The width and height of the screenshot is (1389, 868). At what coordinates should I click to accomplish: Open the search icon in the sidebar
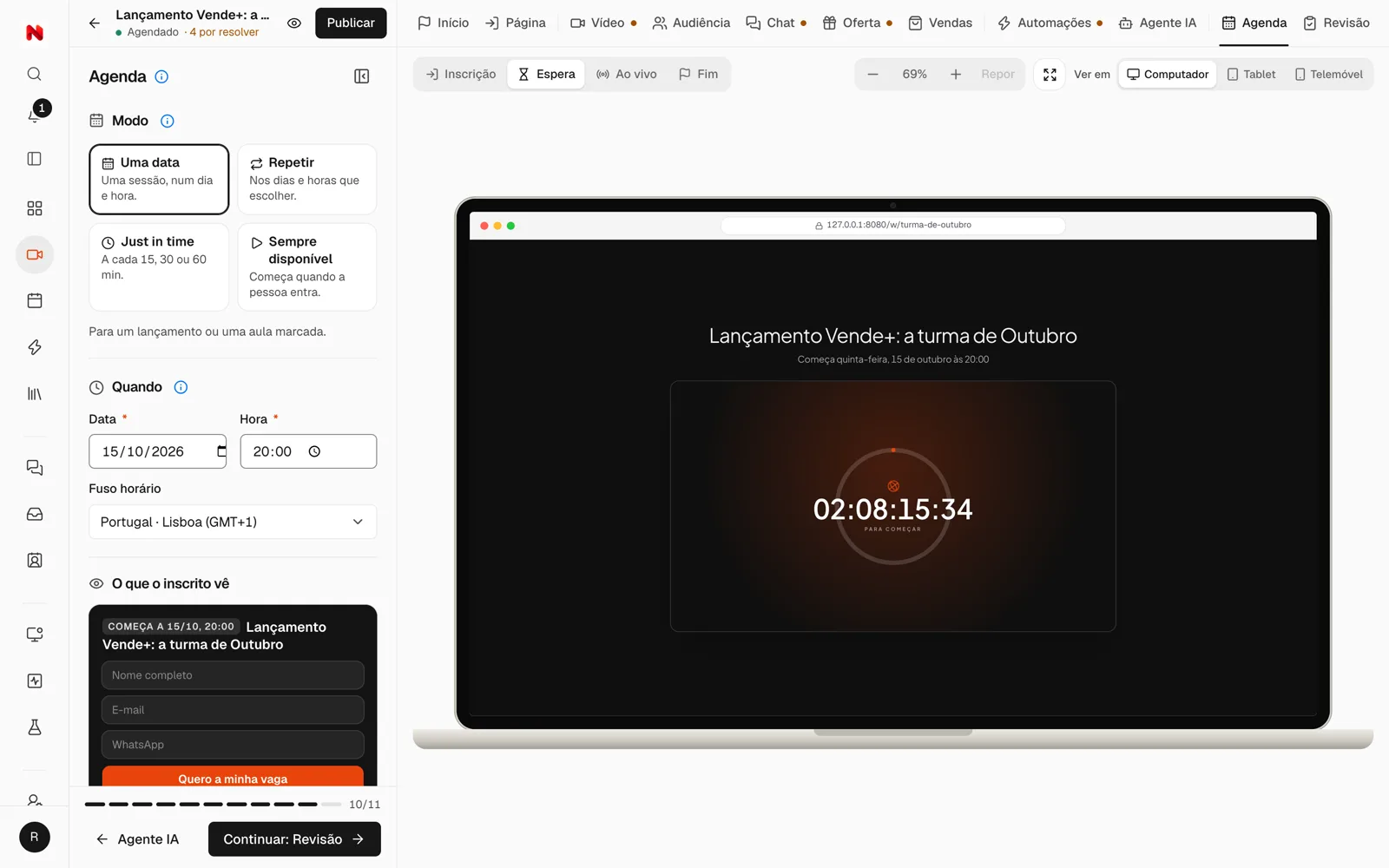click(35, 74)
